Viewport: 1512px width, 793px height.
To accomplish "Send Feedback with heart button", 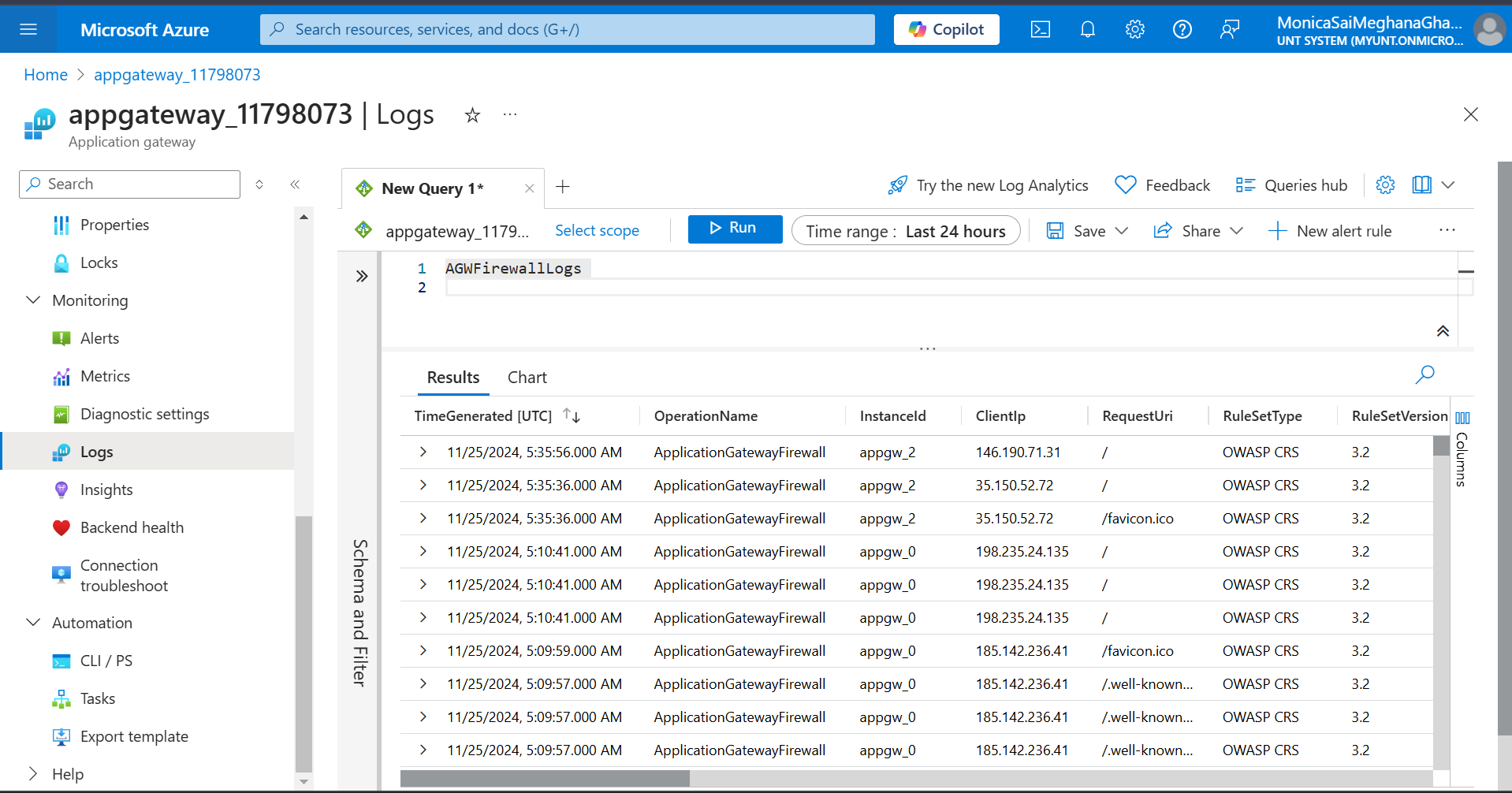I will pyautogui.click(x=1163, y=185).
